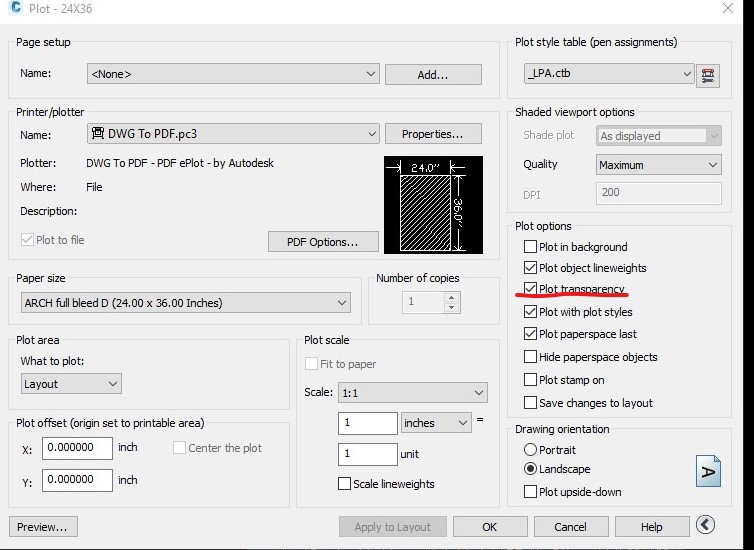Click Apply to Layout button

(393, 527)
